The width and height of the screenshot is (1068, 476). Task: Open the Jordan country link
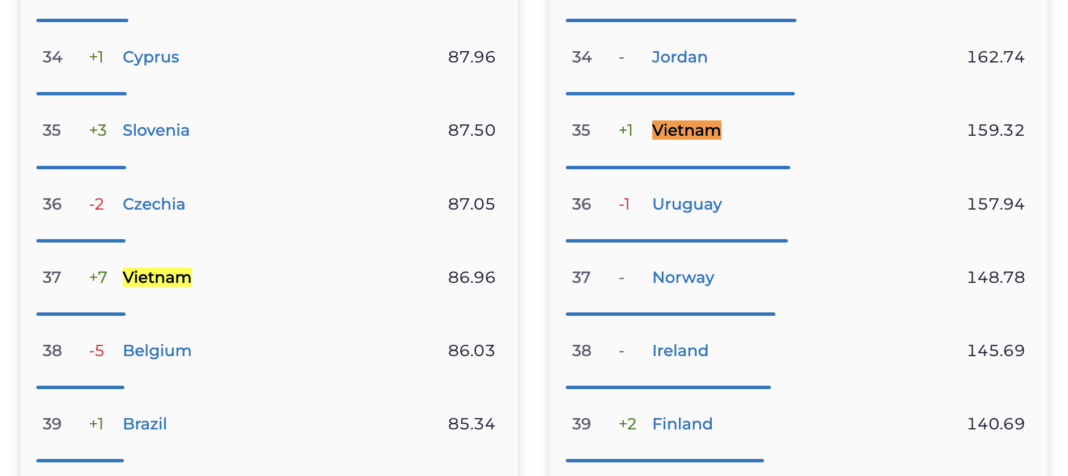[680, 57]
